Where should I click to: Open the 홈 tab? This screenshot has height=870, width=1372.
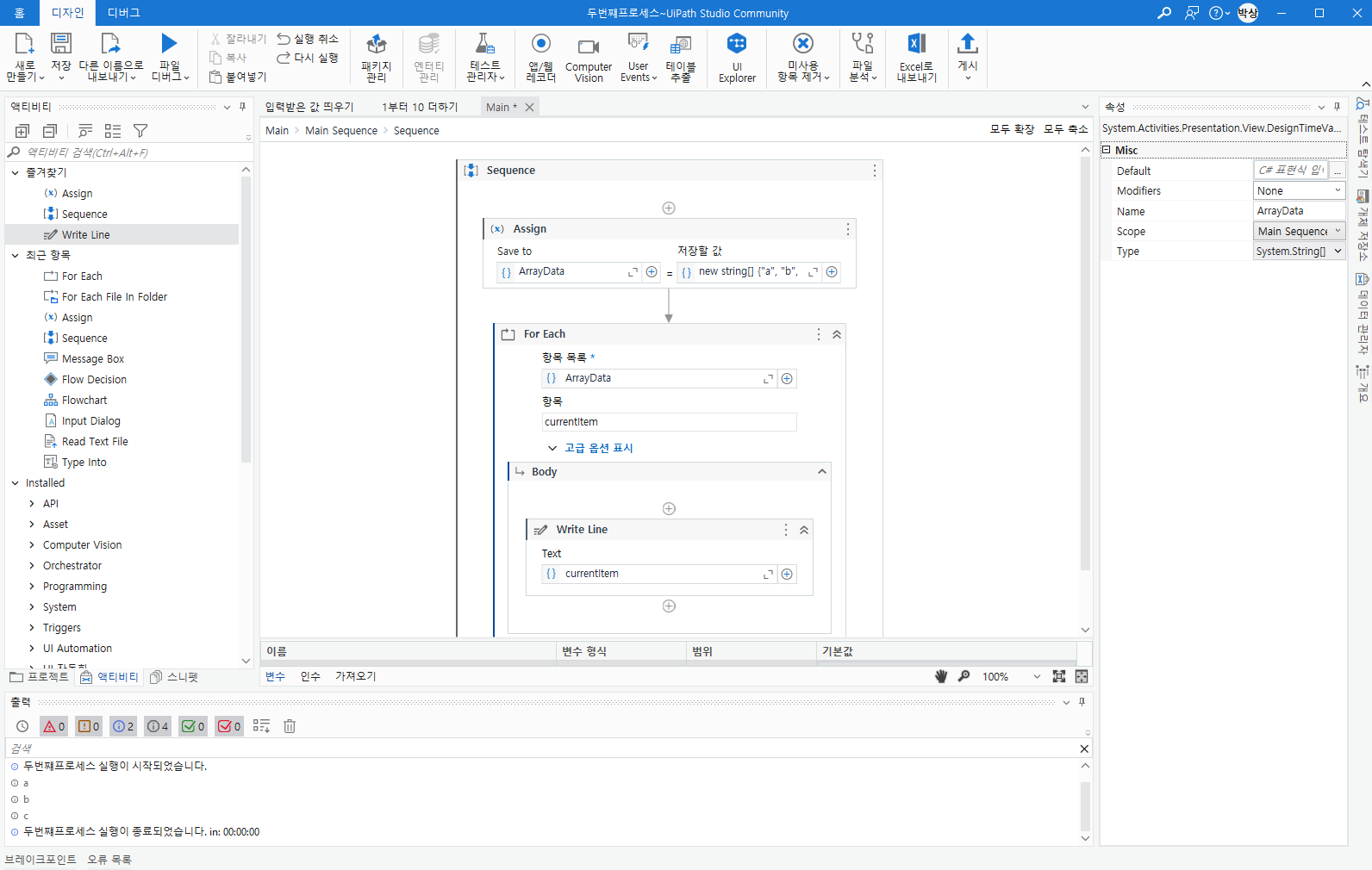coord(19,13)
